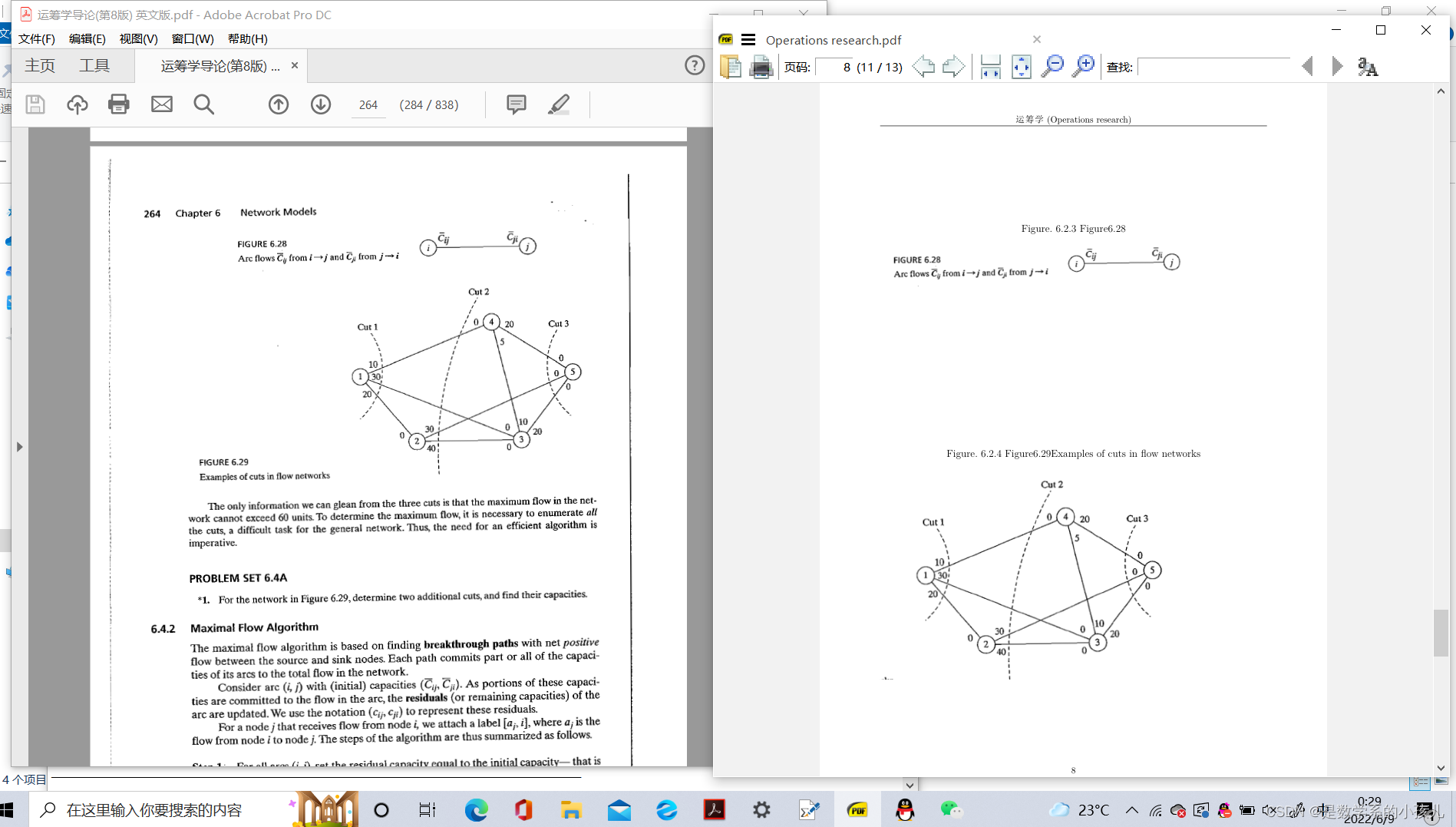Expand Acrobat's left navigation pane
The height and width of the screenshot is (827, 1456).
[19, 446]
